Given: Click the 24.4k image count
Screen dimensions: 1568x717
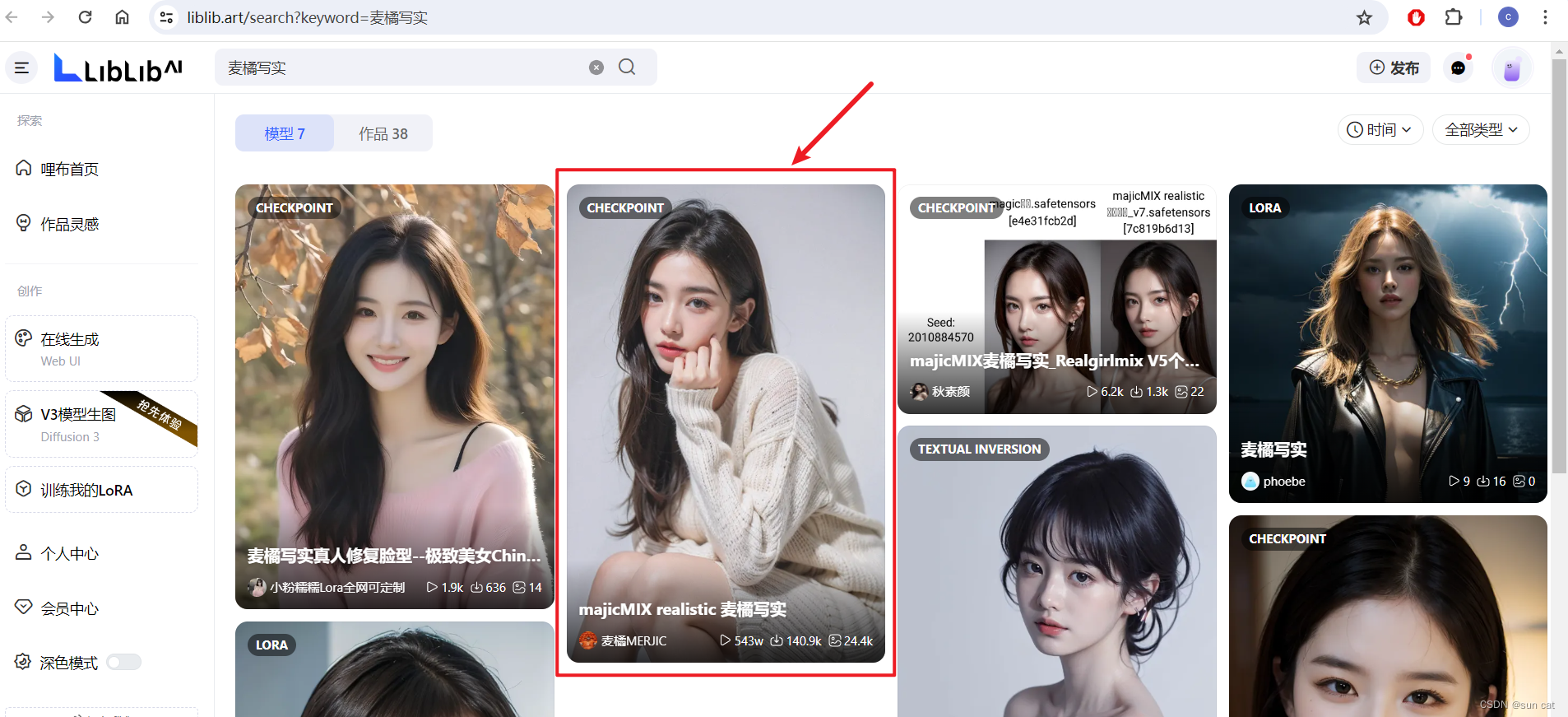Looking at the screenshot, I should 851,640.
